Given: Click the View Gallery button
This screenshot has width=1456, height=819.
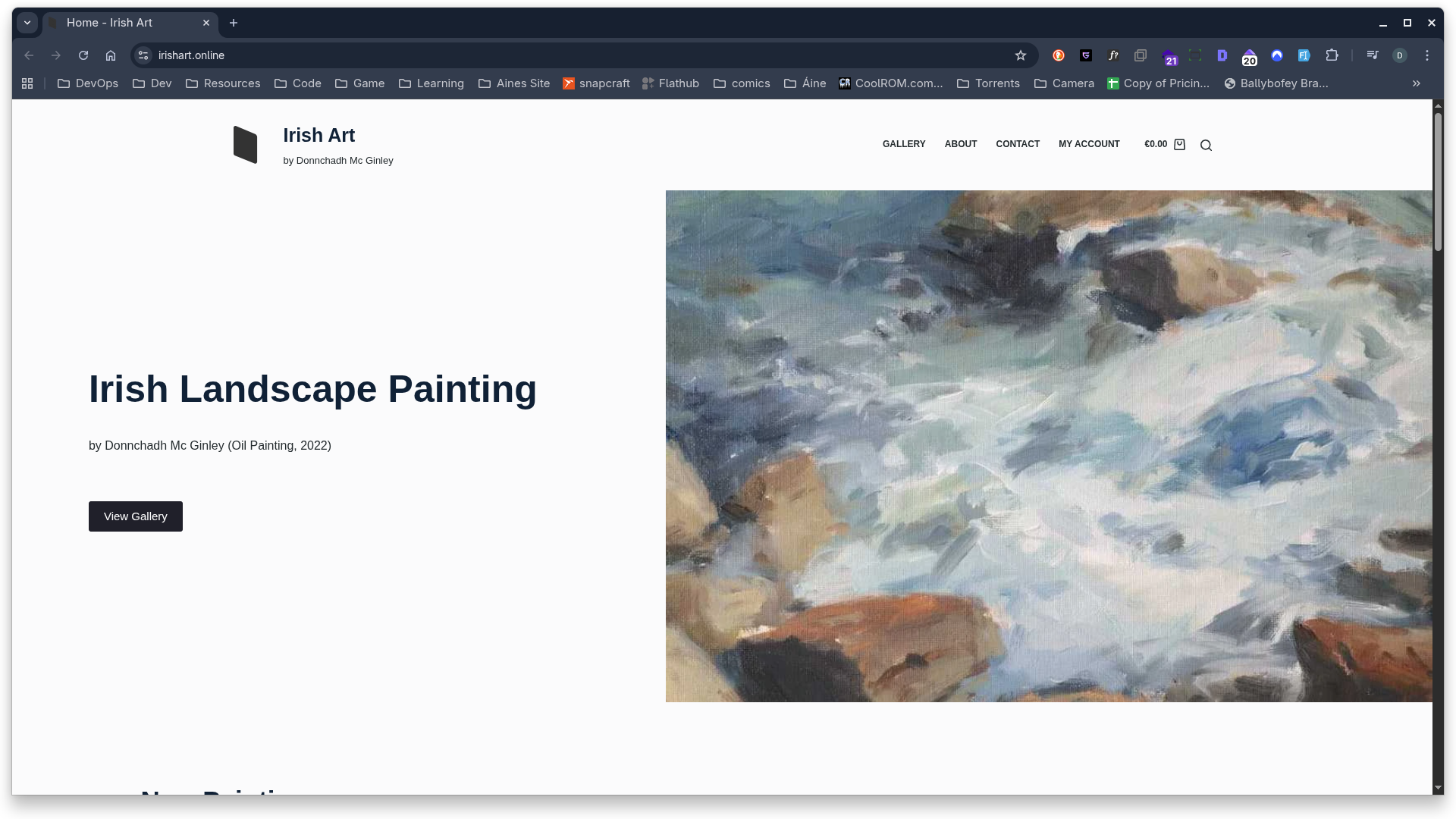Looking at the screenshot, I should click(136, 516).
